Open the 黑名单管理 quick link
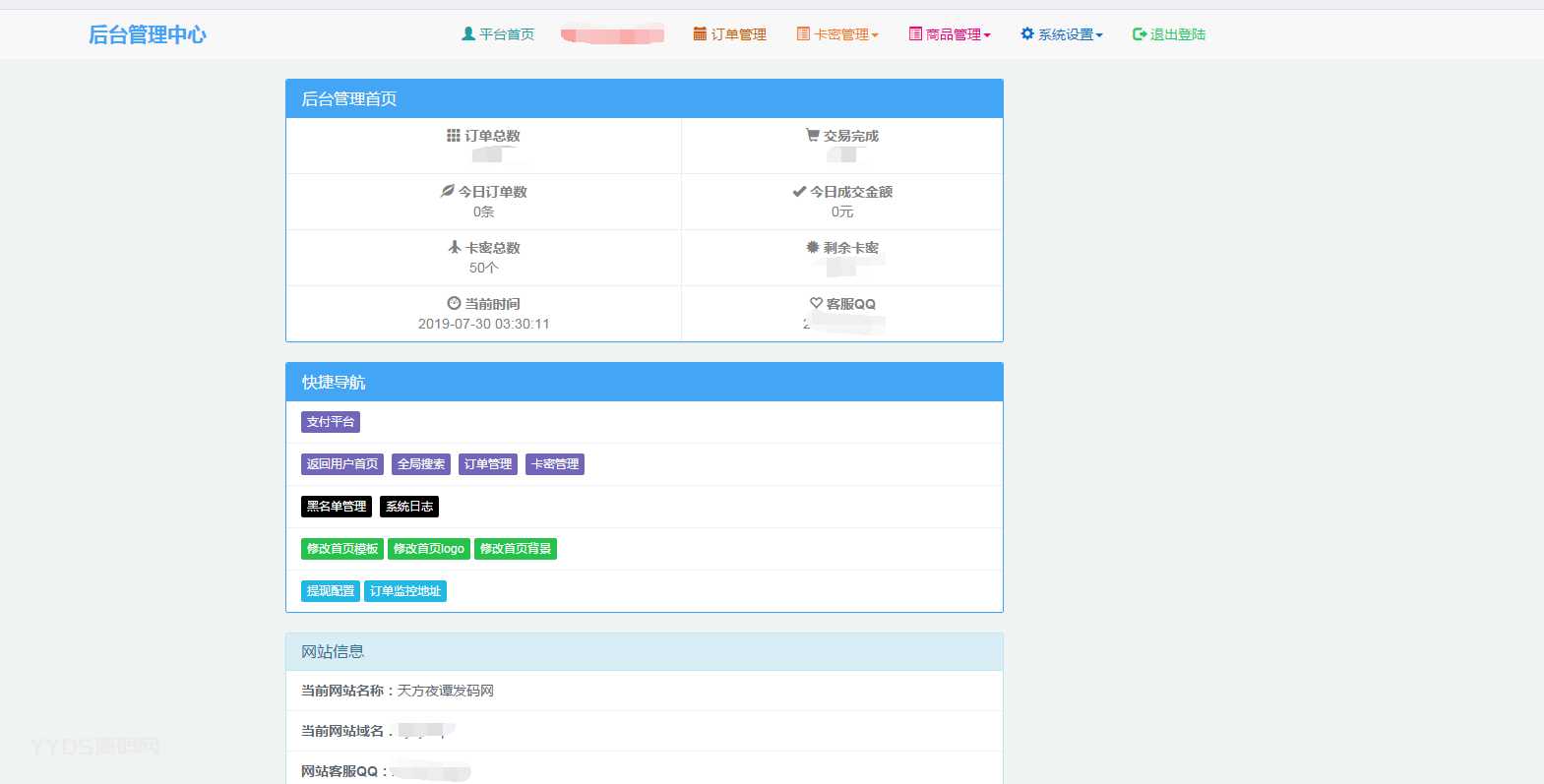Screen dimensions: 1544x784 336,507
